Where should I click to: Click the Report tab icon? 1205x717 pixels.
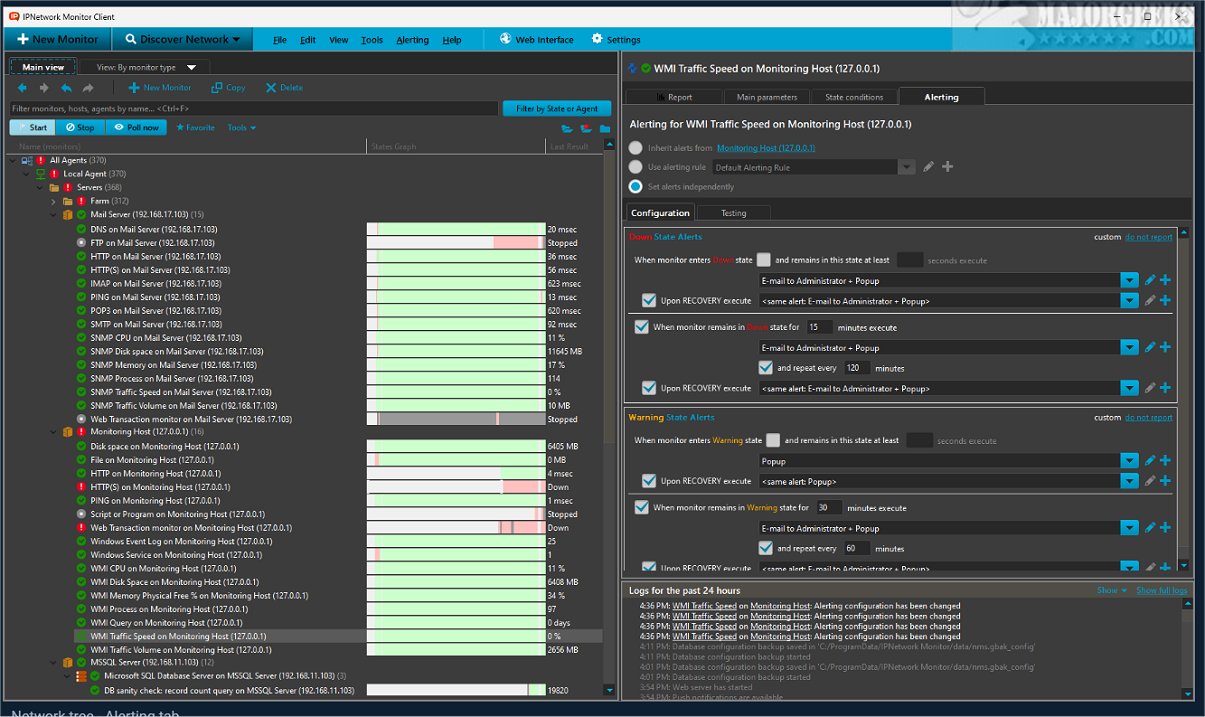(660, 97)
